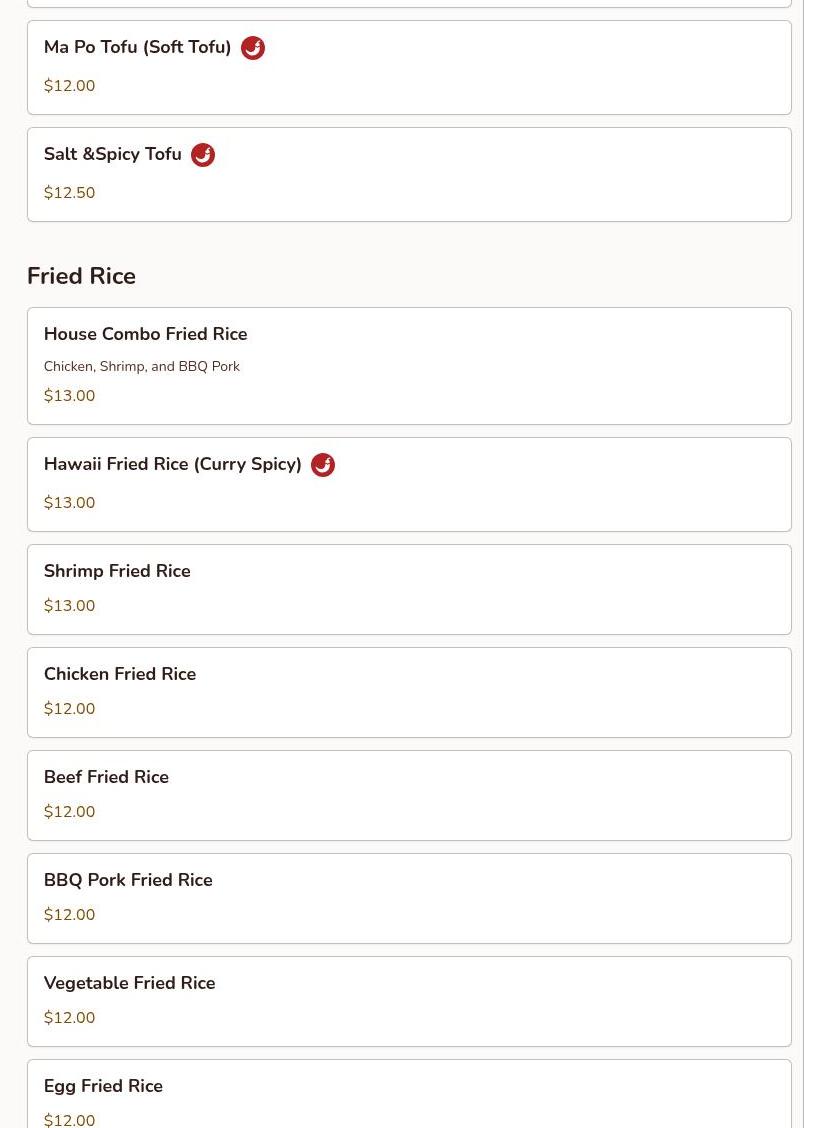Click the Fried Rice section heading
The width and height of the screenshot is (824, 1128).
pos(81,276)
